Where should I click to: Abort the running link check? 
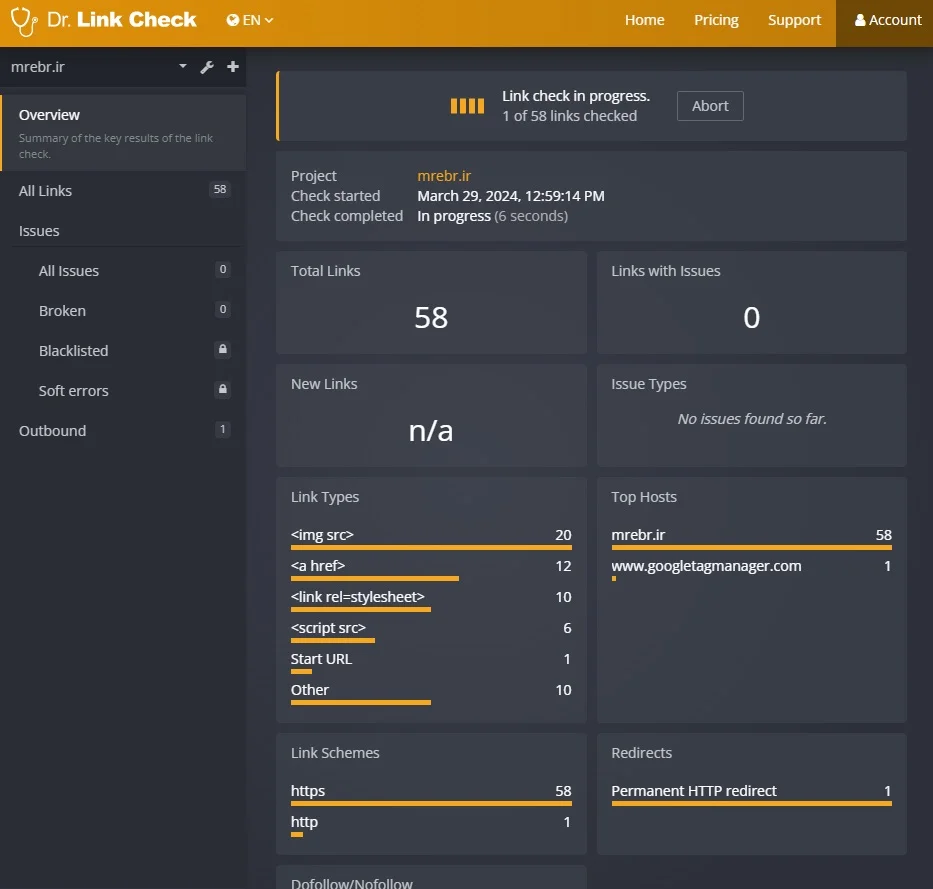pos(710,106)
